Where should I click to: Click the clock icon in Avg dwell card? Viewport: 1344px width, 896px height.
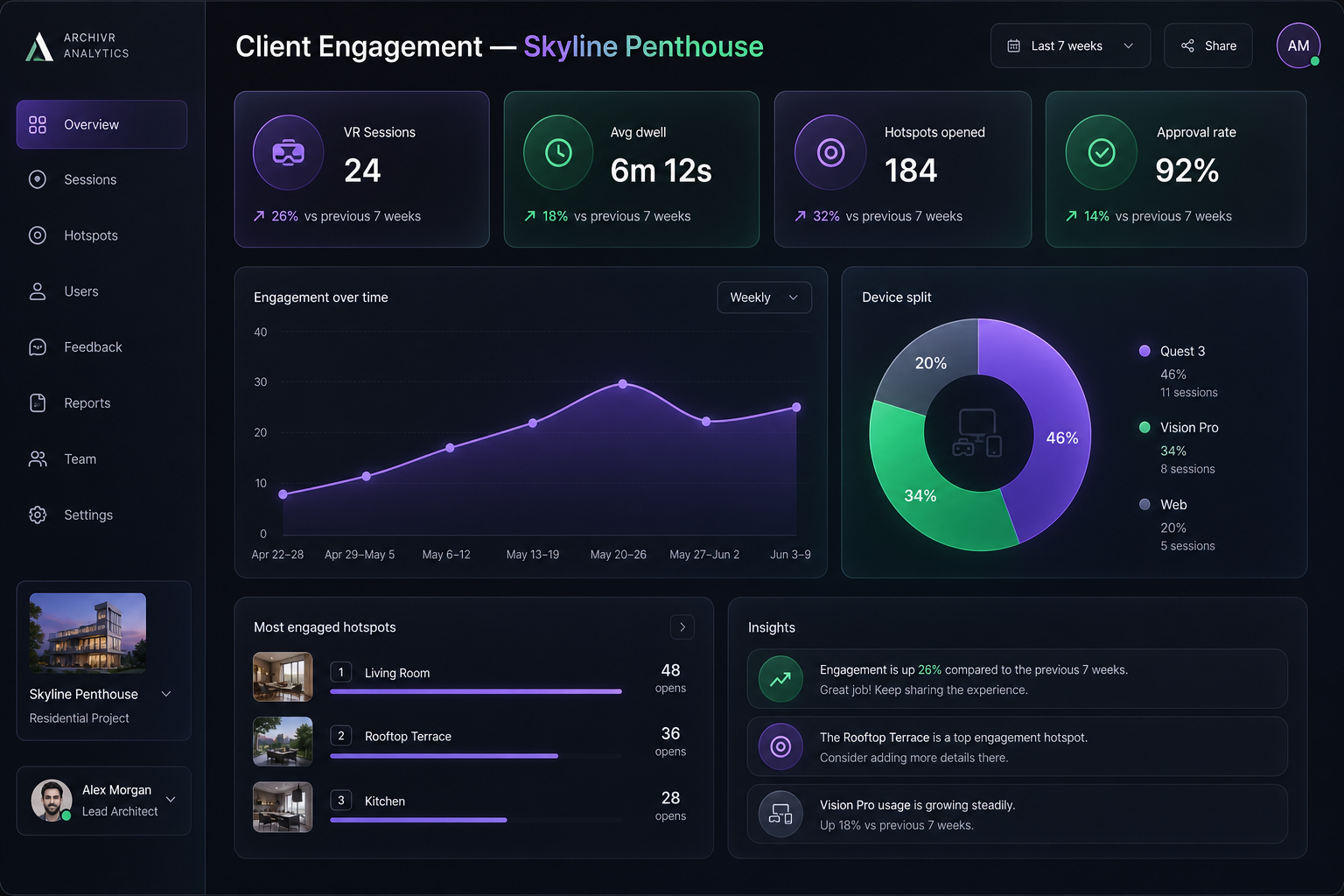558,153
